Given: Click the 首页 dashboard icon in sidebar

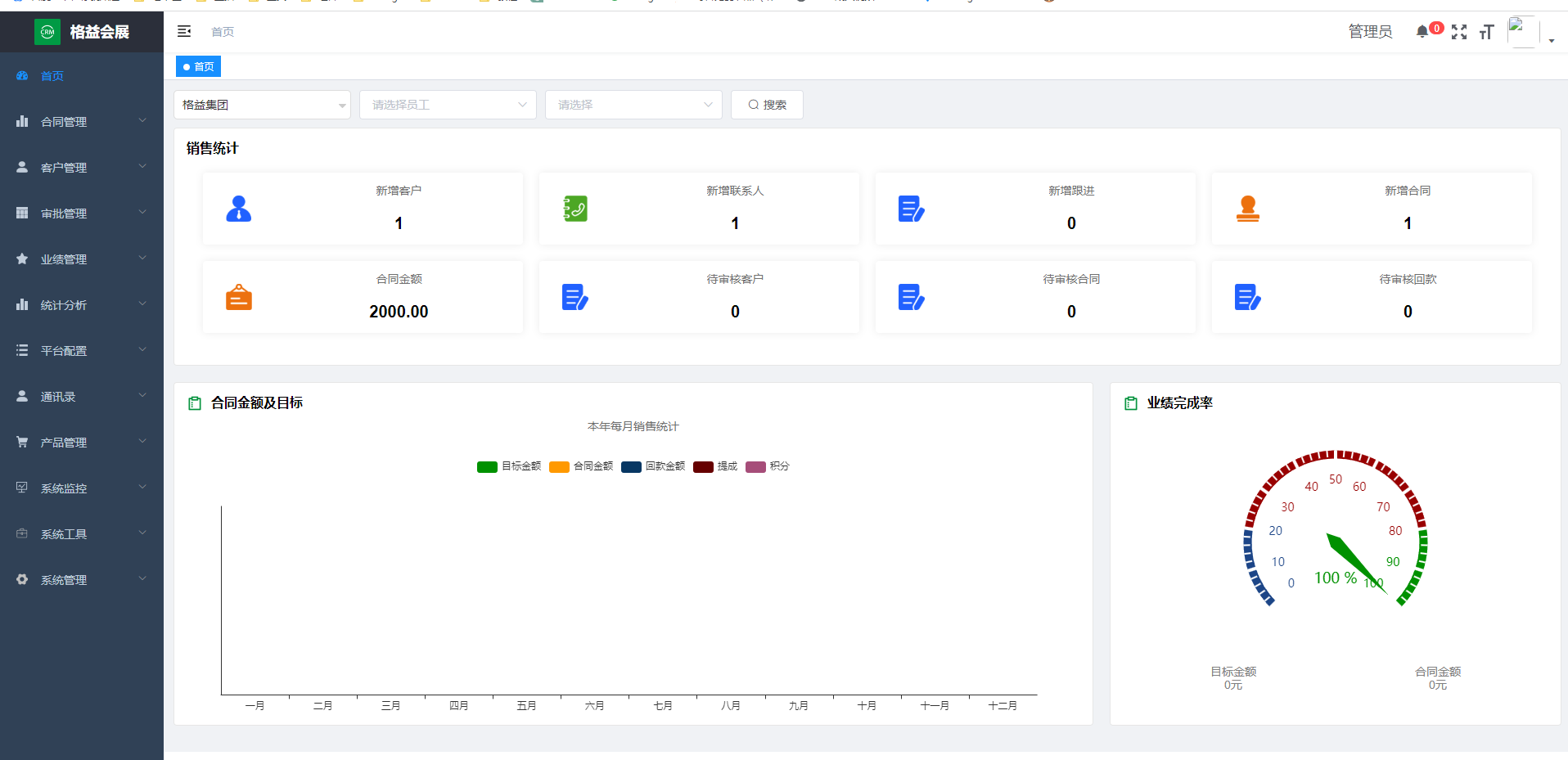Looking at the screenshot, I should 22,75.
